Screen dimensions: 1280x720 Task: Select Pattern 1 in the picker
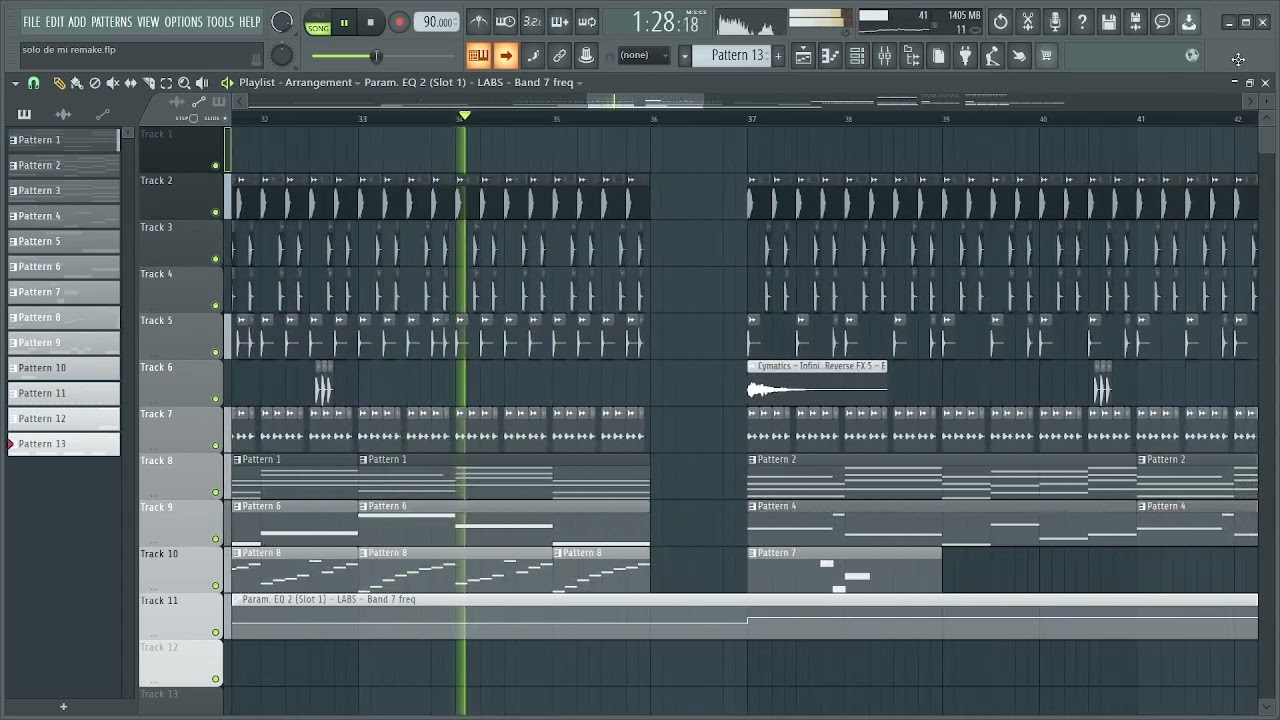64,140
